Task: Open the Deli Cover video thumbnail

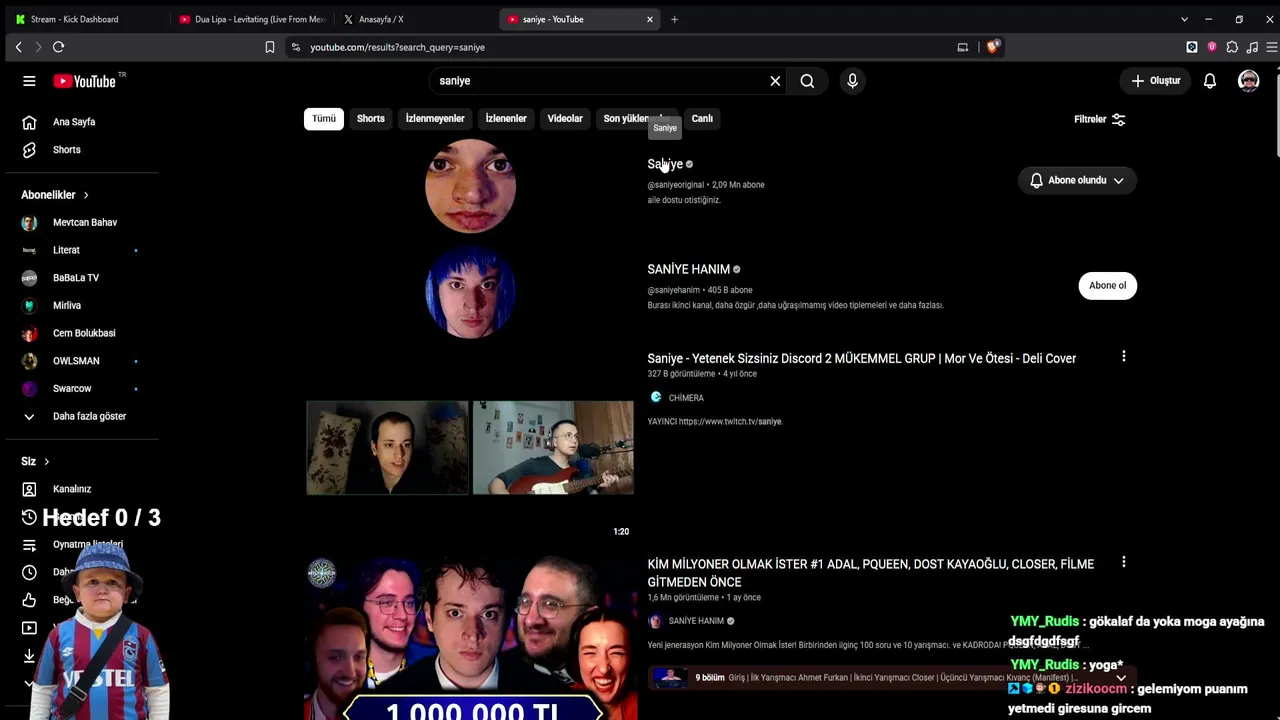Action: point(470,447)
